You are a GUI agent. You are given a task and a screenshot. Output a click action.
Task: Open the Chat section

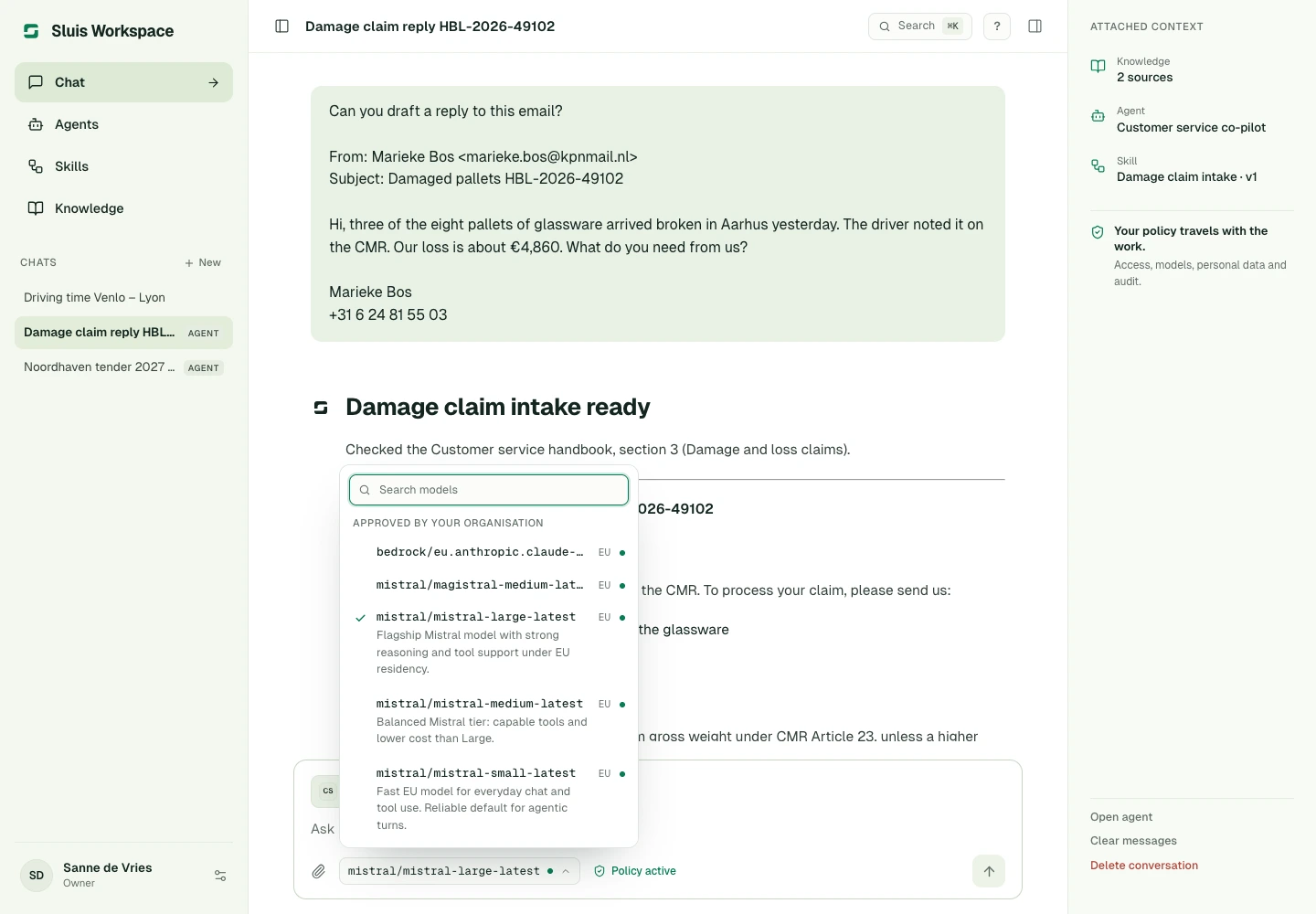pyautogui.click(x=123, y=82)
